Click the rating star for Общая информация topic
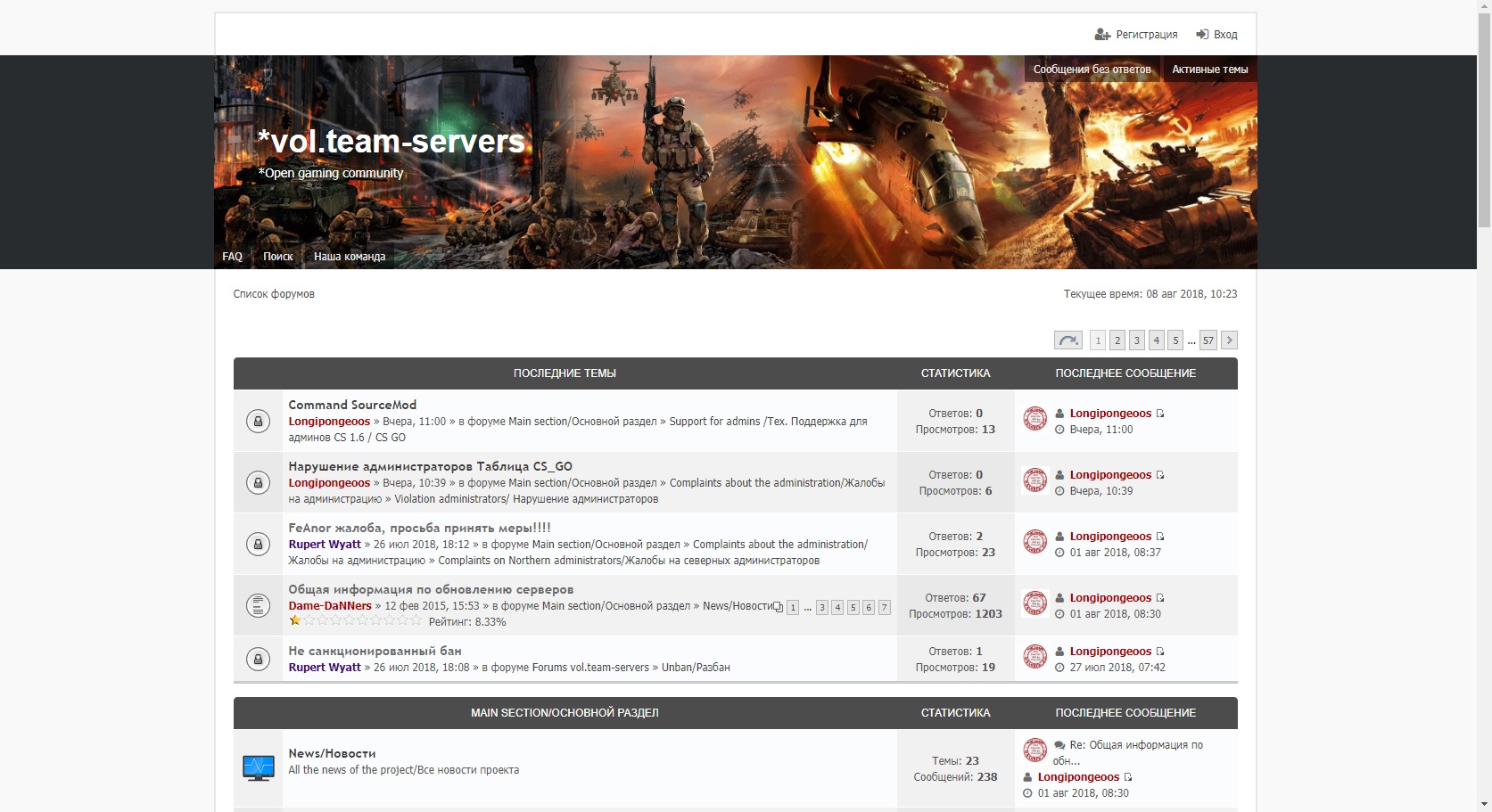Screen dimensions: 1492x812 (295, 620)
